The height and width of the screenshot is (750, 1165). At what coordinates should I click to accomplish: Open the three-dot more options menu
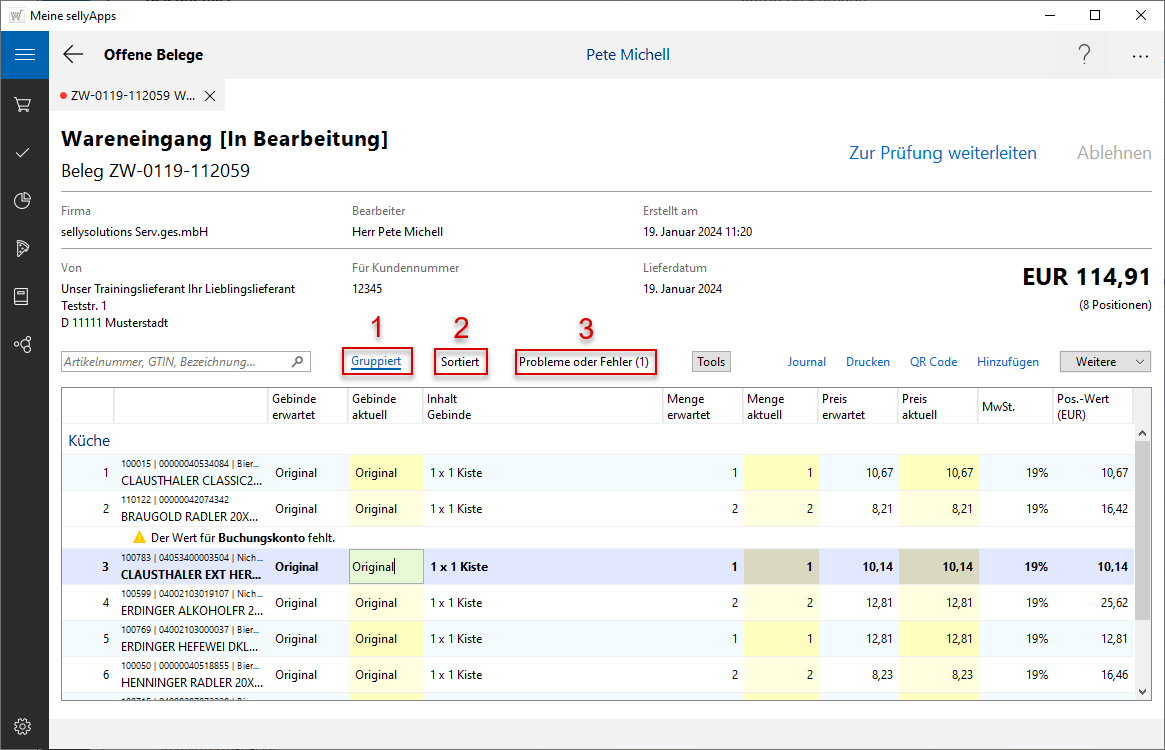[x=1140, y=56]
